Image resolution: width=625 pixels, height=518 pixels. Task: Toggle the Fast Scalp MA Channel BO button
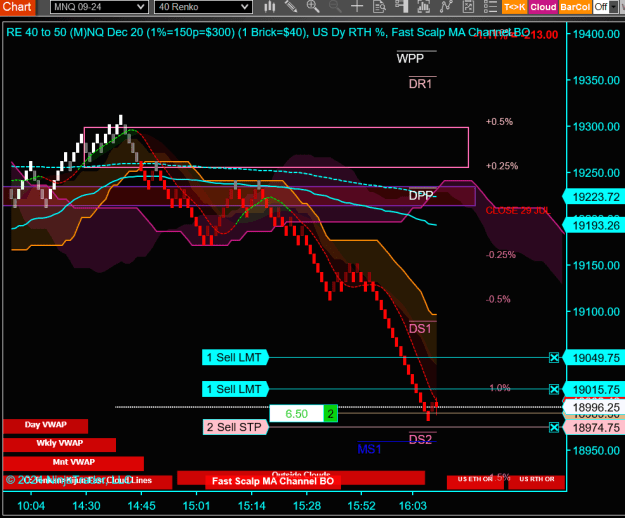pyautogui.click(x=273, y=481)
